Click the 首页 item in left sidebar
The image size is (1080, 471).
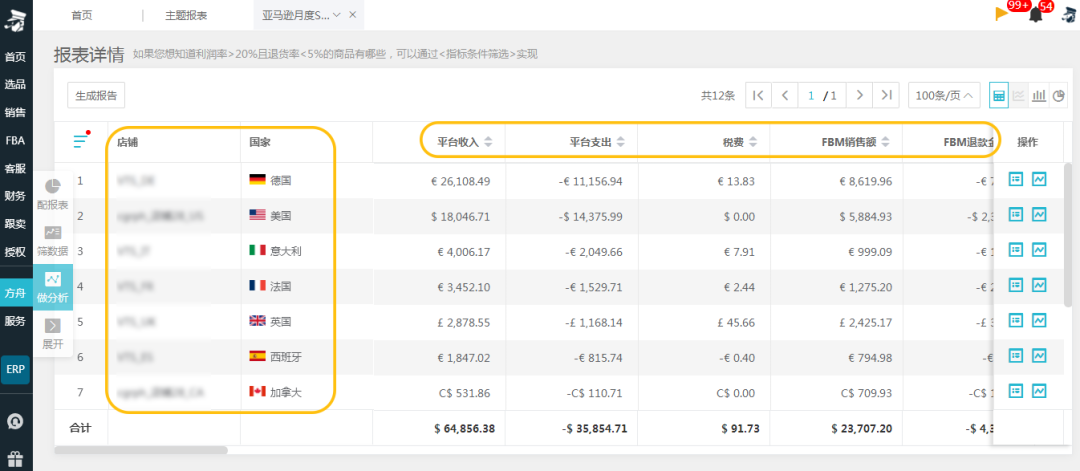tap(15, 56)
